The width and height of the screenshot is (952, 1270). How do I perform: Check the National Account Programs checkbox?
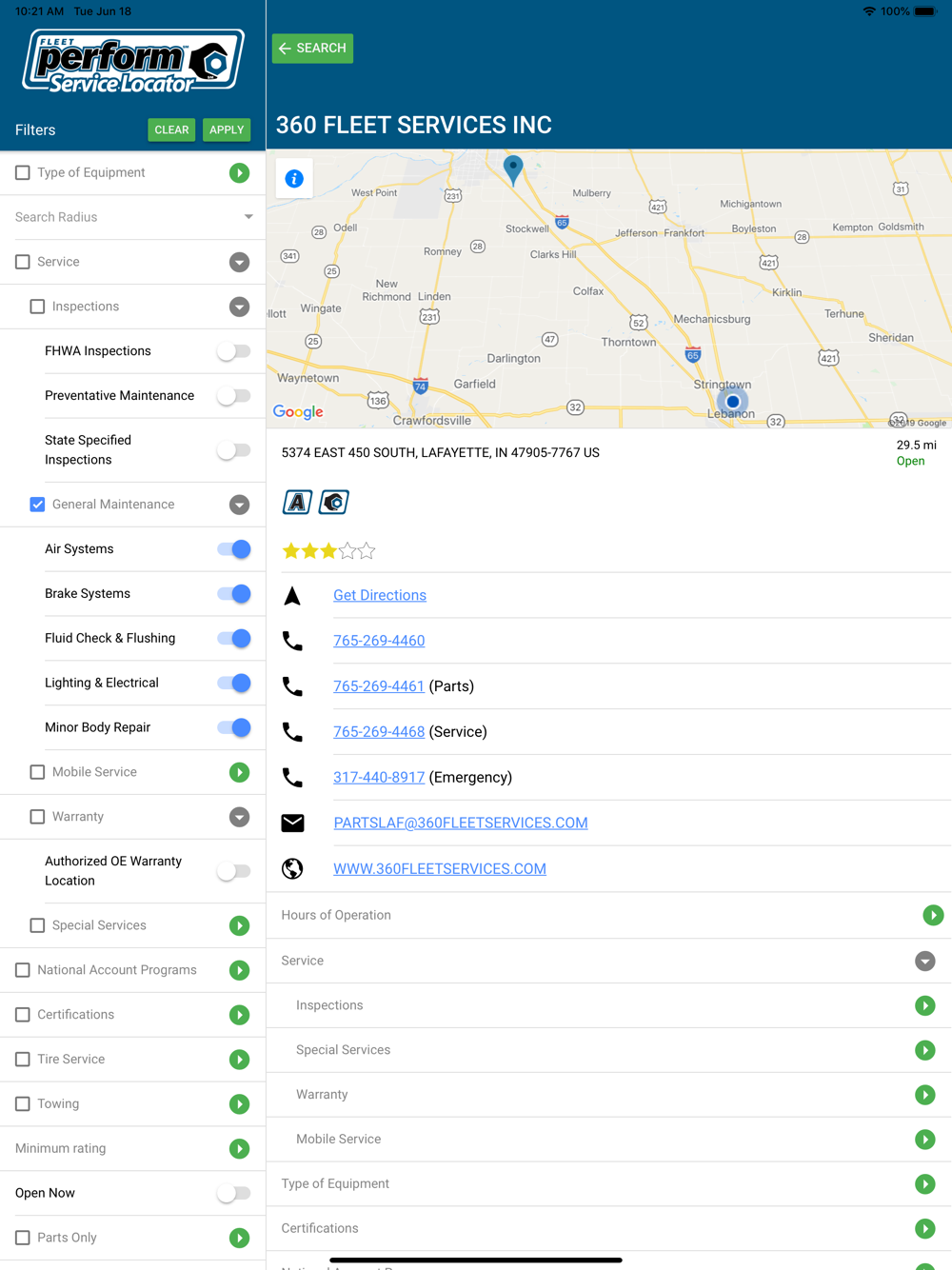point(23,970)
